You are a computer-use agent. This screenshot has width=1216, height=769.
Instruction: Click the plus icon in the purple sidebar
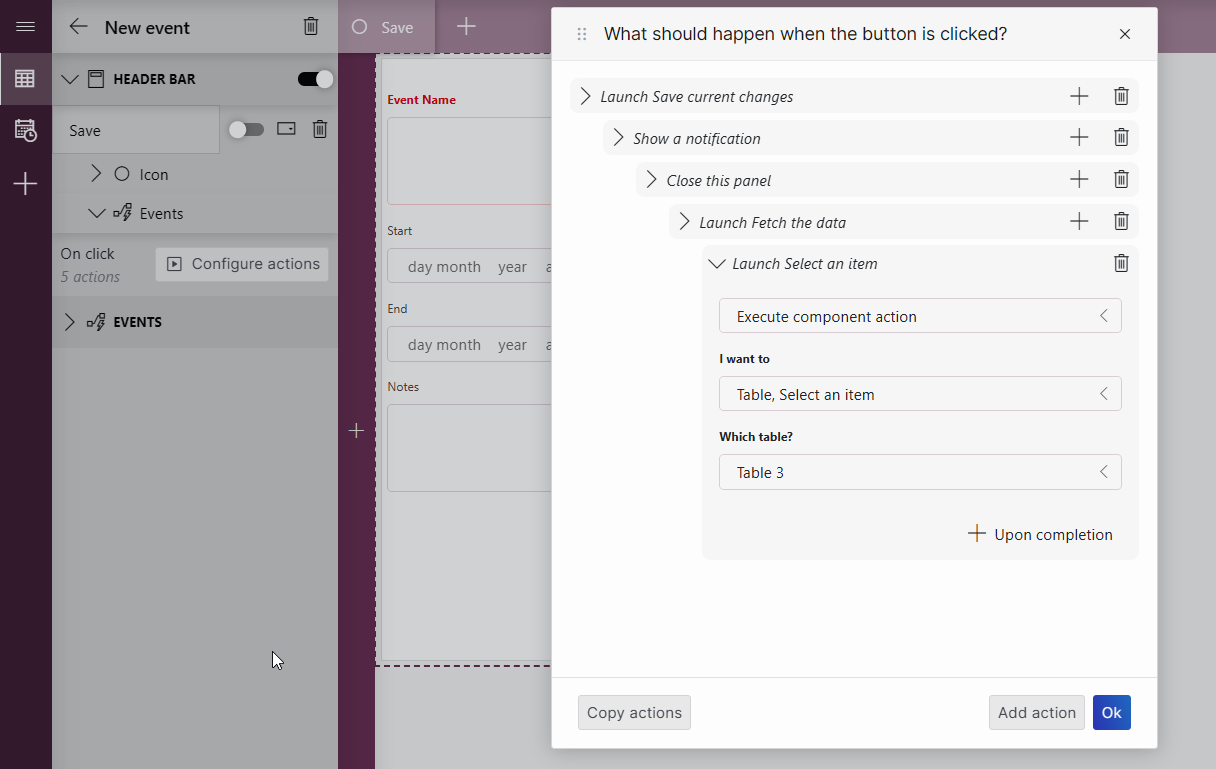pos(25,182)
